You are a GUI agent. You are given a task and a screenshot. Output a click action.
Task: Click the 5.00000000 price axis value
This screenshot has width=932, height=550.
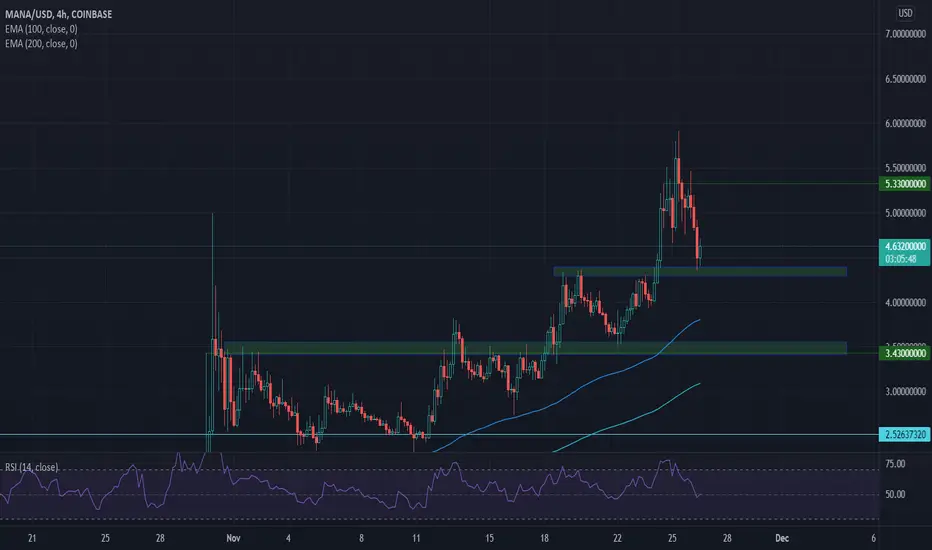click(905, 213)
